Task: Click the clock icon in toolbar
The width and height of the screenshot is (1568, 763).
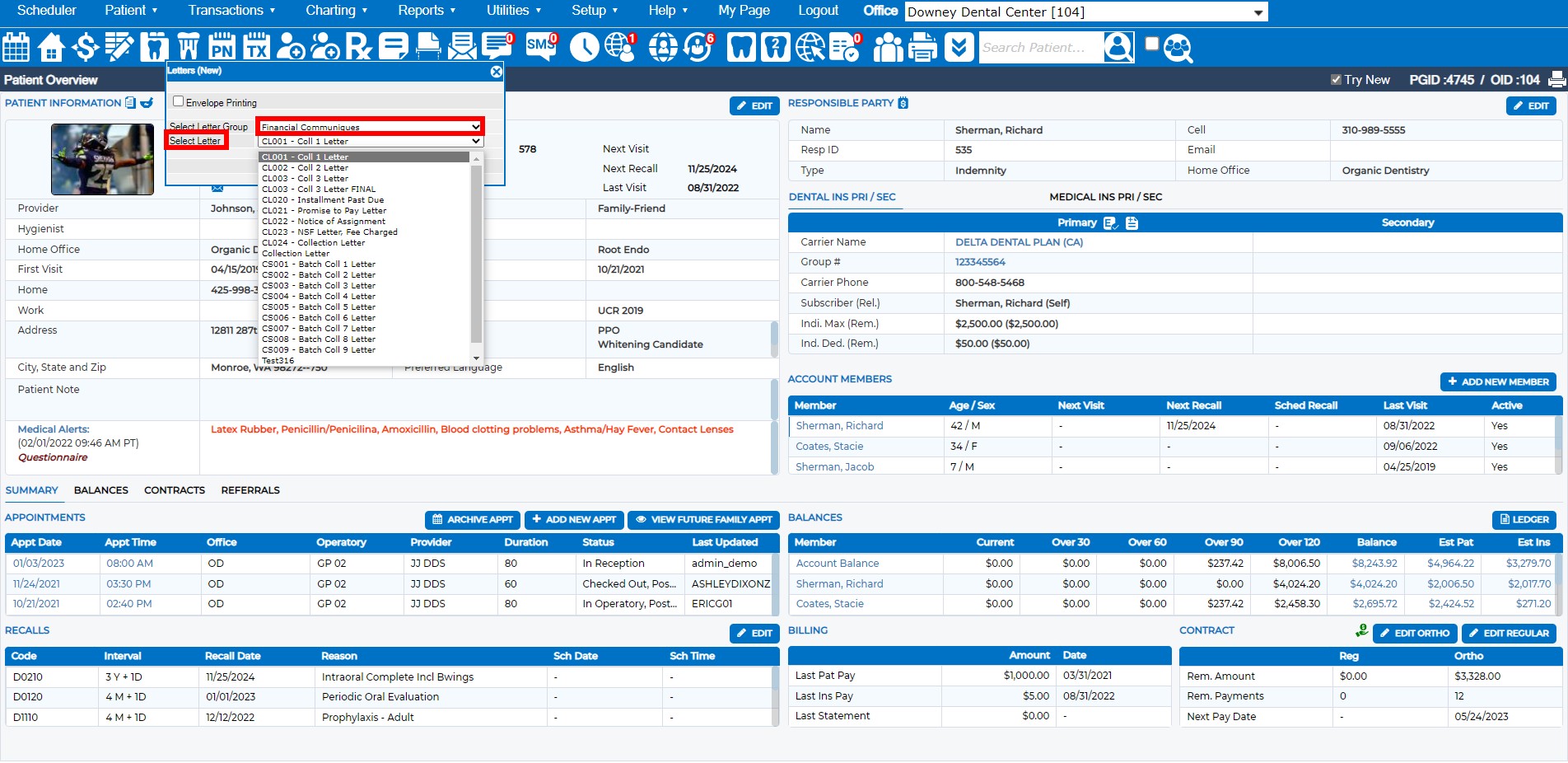Action: point(584,47)
